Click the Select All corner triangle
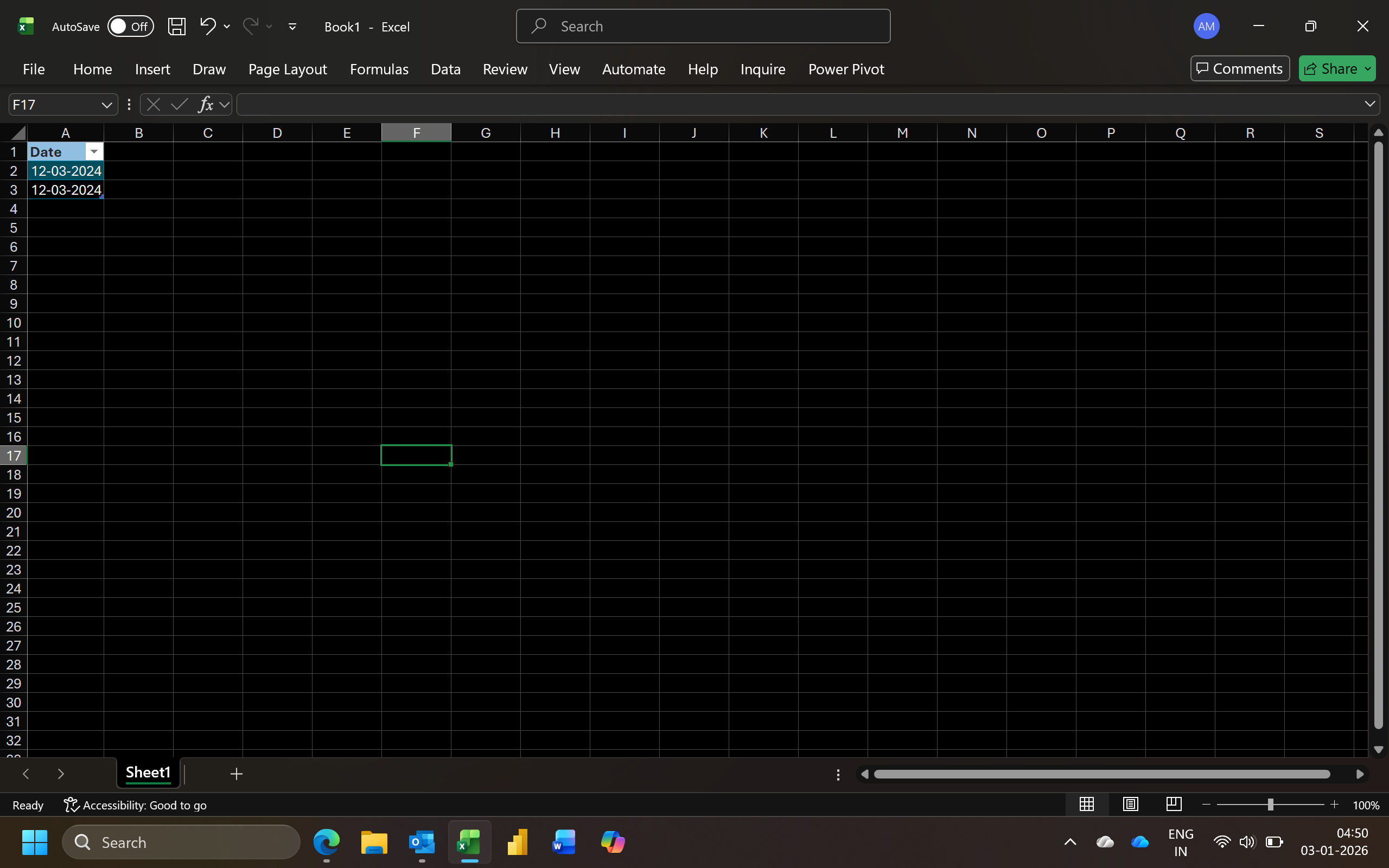This screenshot has width=1389, height=868. (17, 133)
